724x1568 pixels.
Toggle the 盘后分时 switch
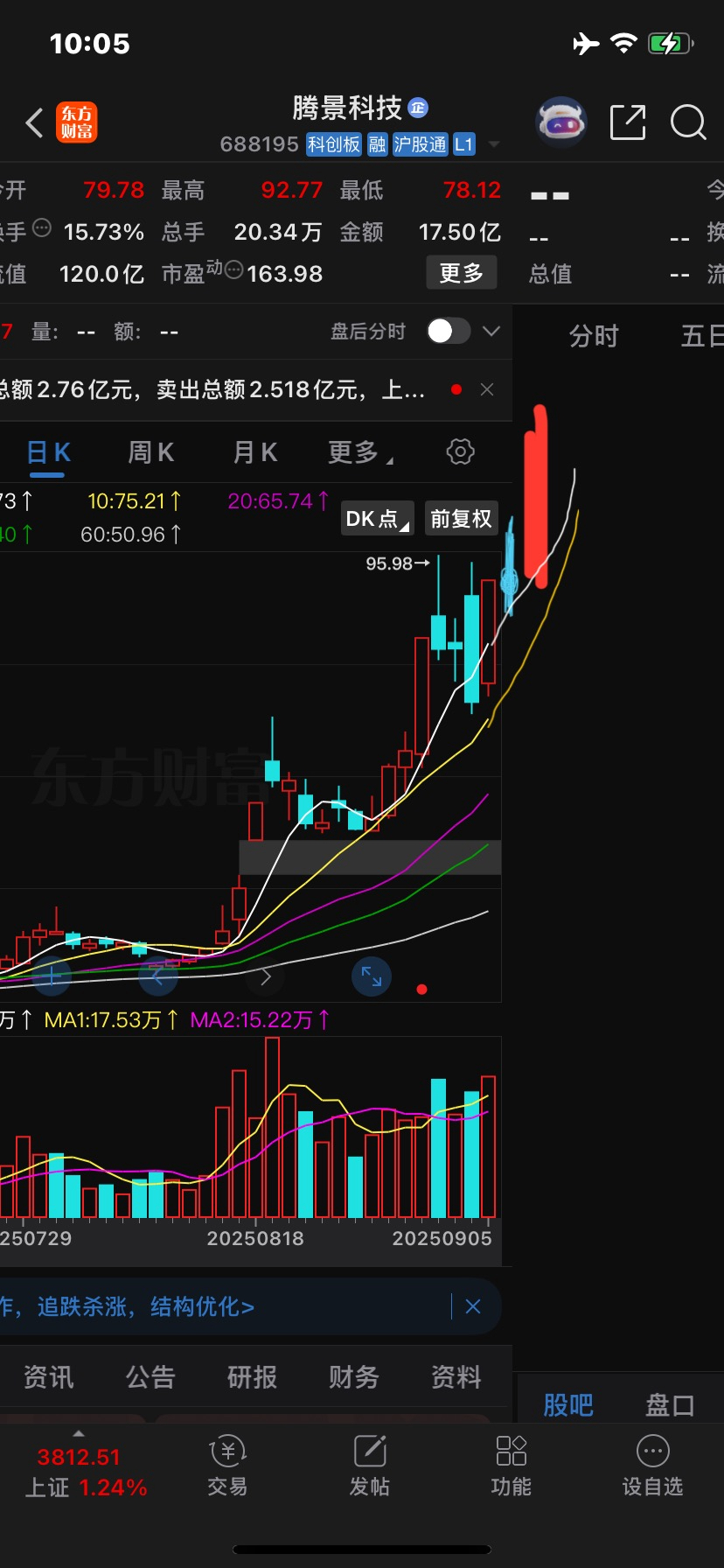[449, 331]
